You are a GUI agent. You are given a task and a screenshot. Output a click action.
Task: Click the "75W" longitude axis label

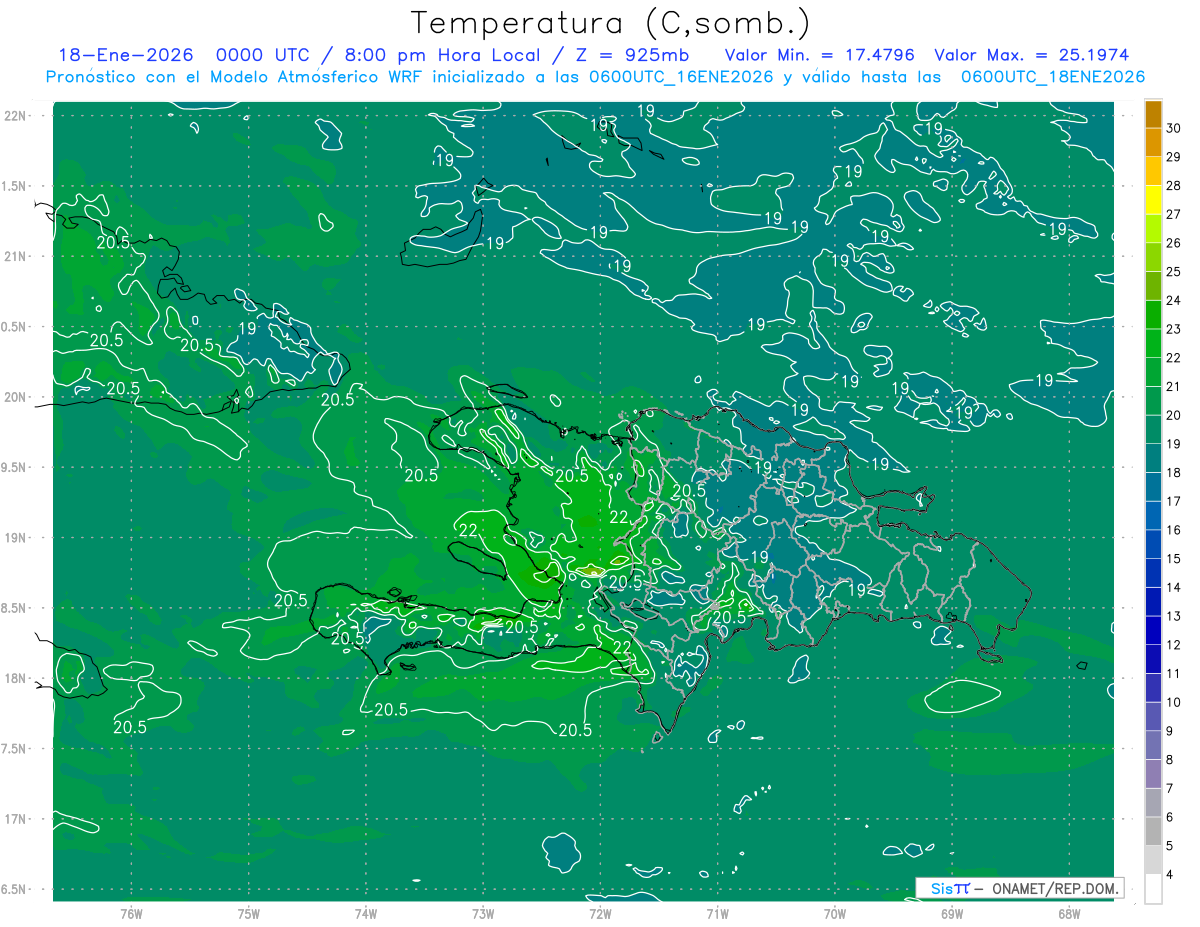coord(248,914)
